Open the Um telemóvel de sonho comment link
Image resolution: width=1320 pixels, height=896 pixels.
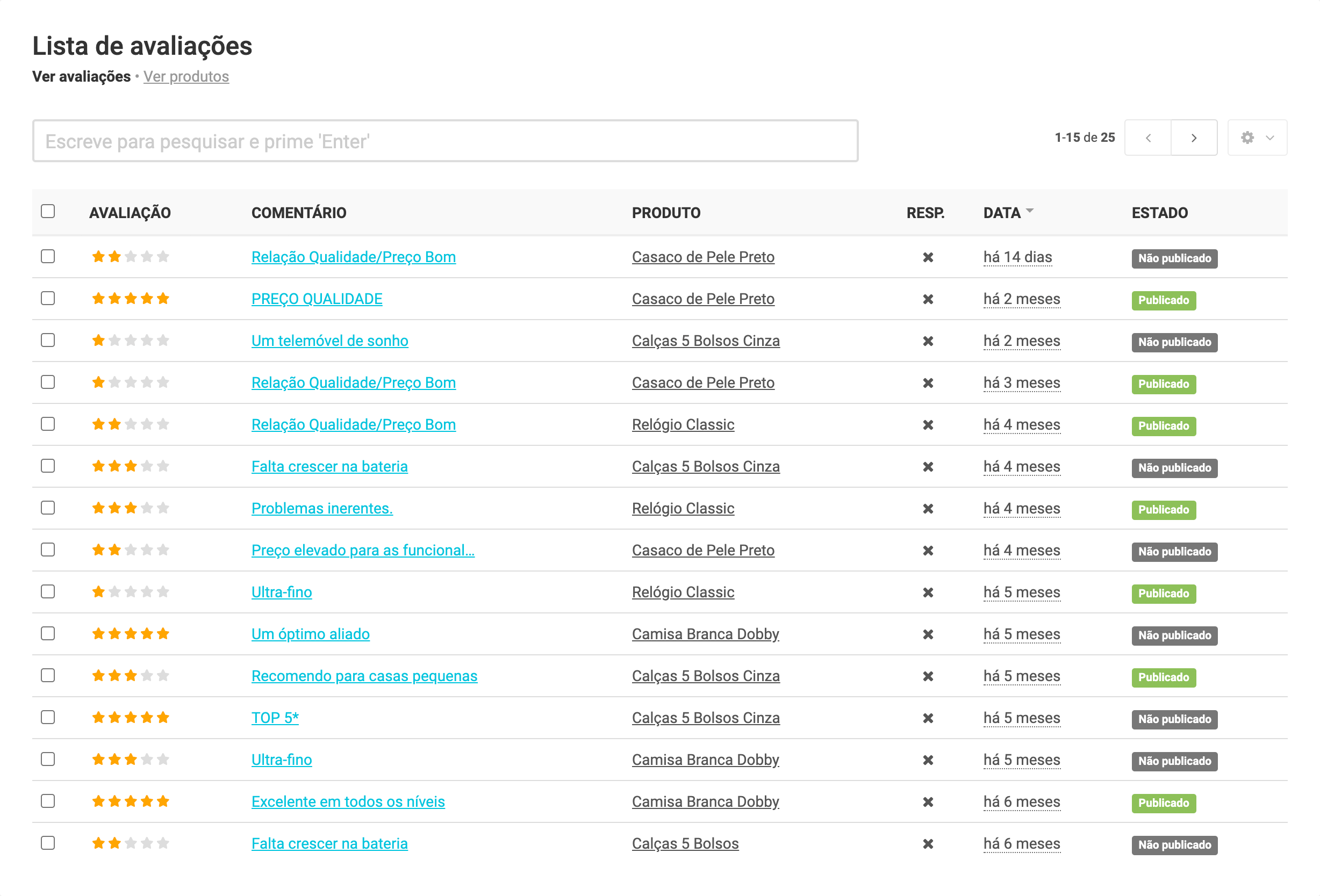tap(329, 341)
